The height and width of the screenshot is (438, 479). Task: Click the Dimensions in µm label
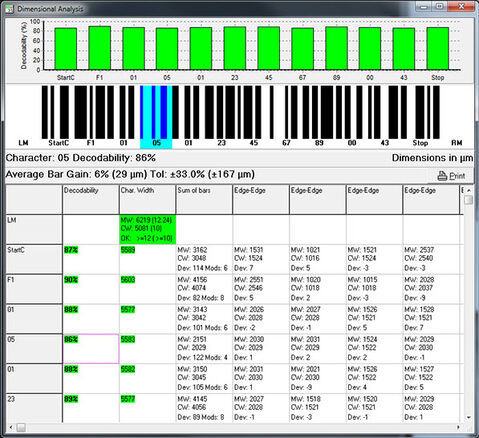coord(432,158)
